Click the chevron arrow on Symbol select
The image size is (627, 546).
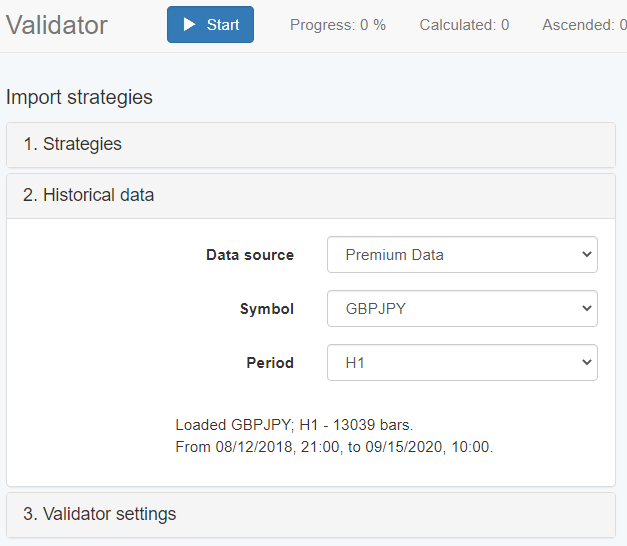586,309
